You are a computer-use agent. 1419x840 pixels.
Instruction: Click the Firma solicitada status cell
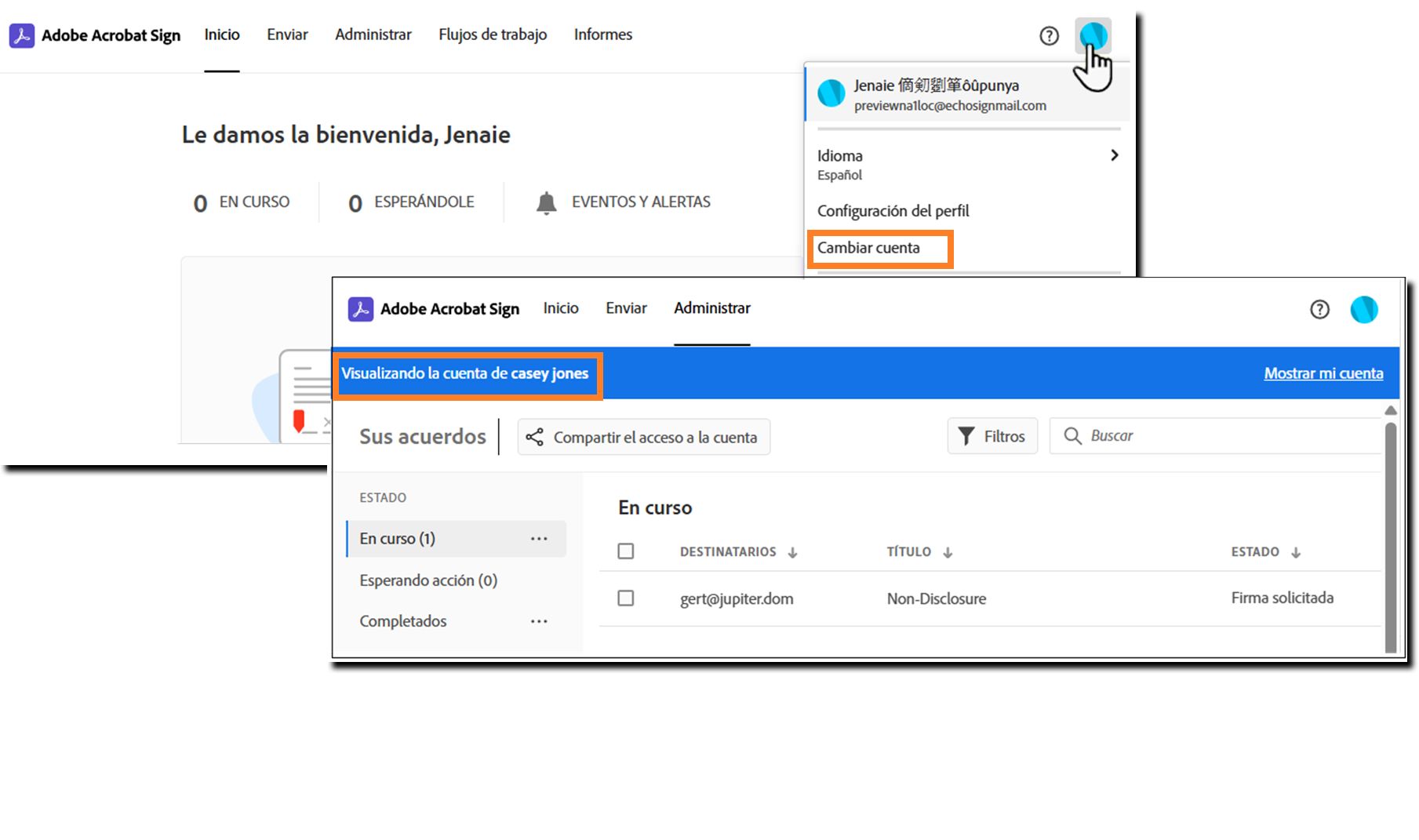pos(1283,598)
